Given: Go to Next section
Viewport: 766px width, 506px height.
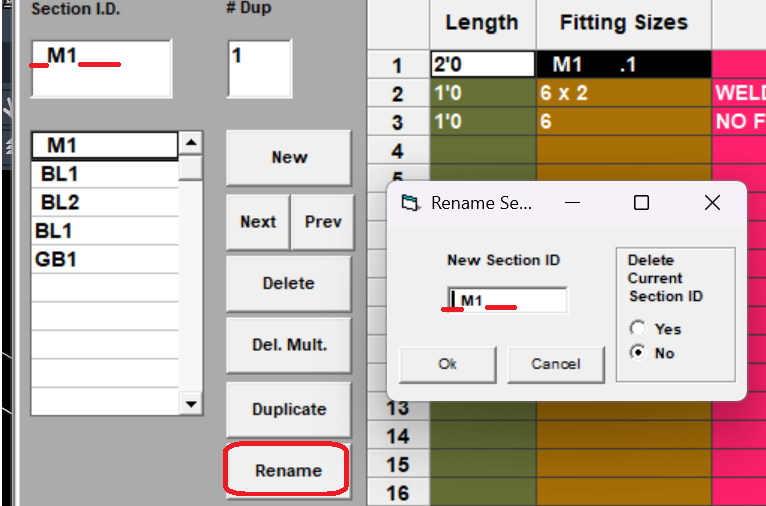Looking at the screenshot, I should 258,221.
